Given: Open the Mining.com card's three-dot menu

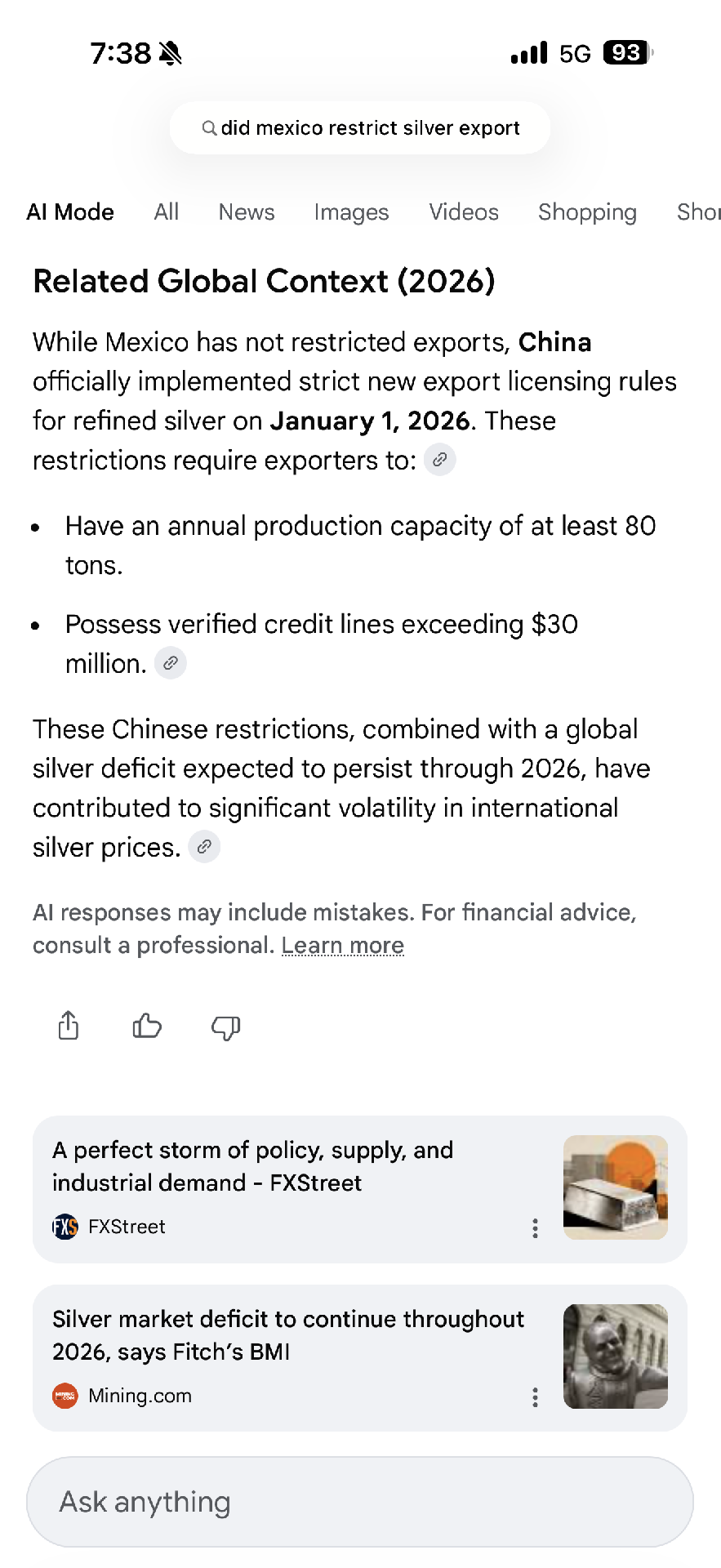Looking at the screenshot, I should [x=535, y=1397].
